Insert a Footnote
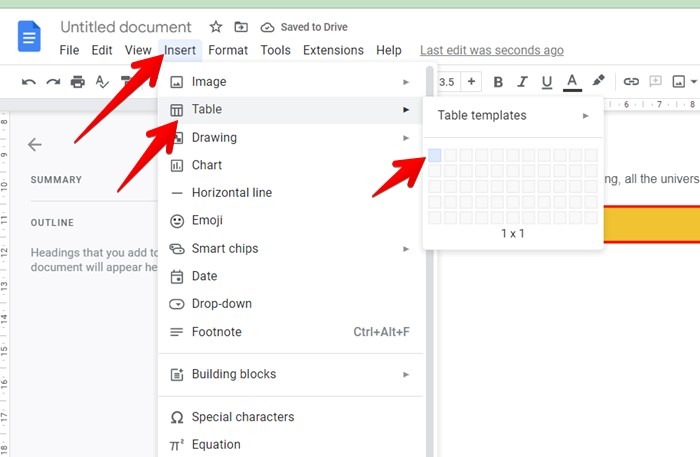Image resolution: width=700 pixels, height=457 pixels. coord(291,332)
